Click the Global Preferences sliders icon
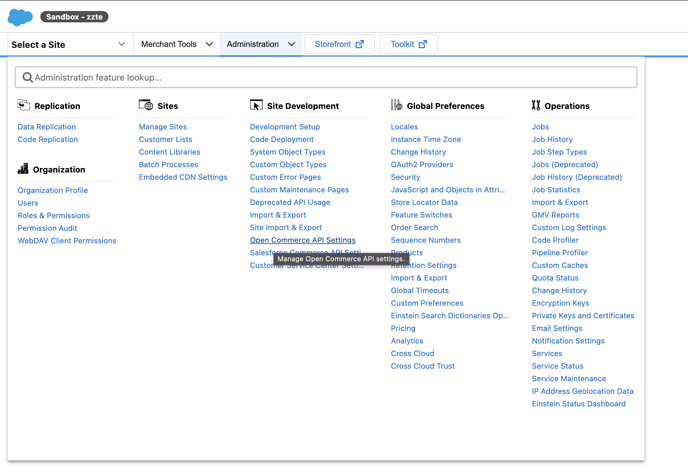Image resolution: width=688 pixels, height=476 pixels. (397, 105)
